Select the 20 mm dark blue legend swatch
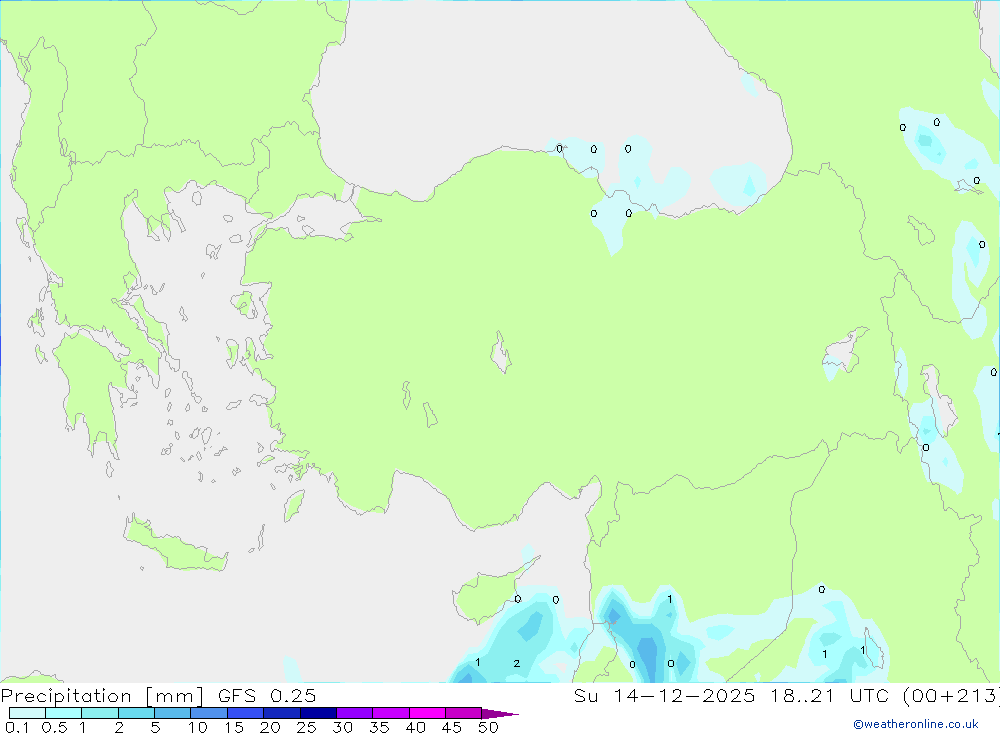Viewport: 1000px width, 733px height. [x=281, y=713]
